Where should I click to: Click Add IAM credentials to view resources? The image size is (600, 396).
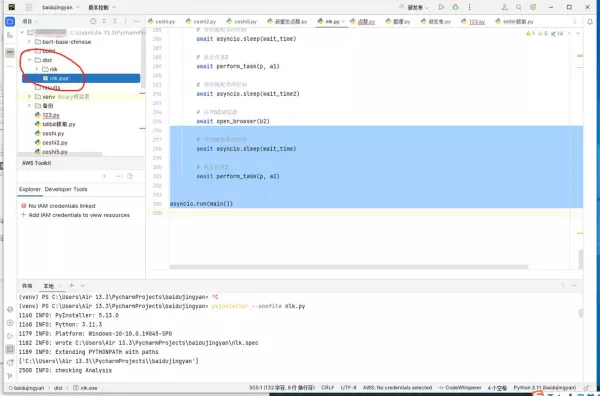pyautogui.click(x=79, y=215)
